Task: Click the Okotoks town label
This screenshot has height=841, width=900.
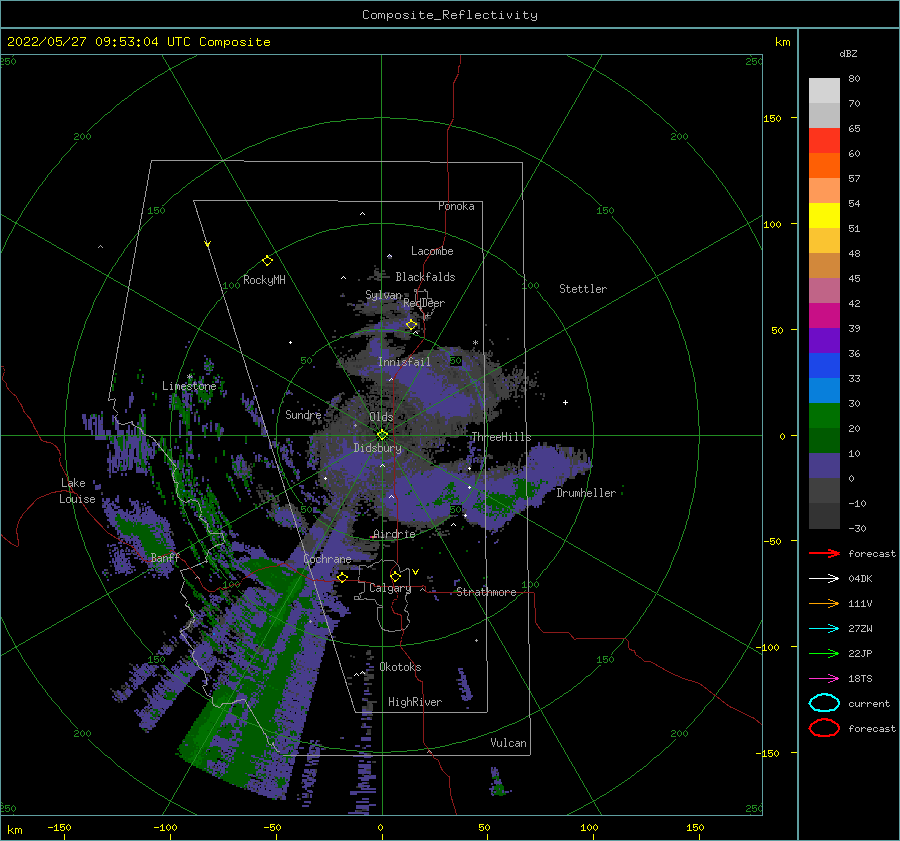Action: [400, 667]
